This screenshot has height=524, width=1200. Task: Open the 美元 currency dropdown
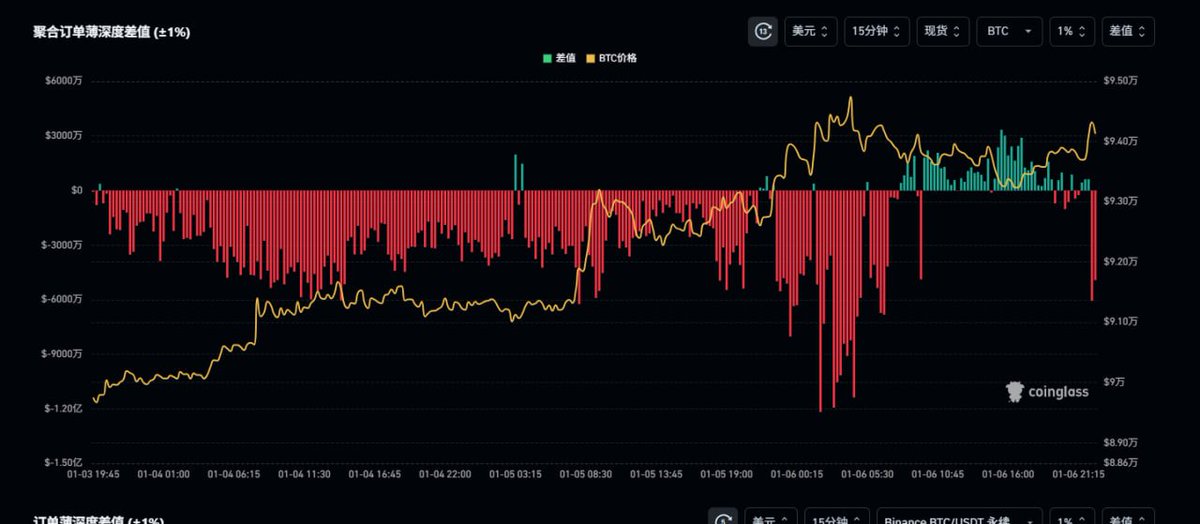click(x=810, y=32)
